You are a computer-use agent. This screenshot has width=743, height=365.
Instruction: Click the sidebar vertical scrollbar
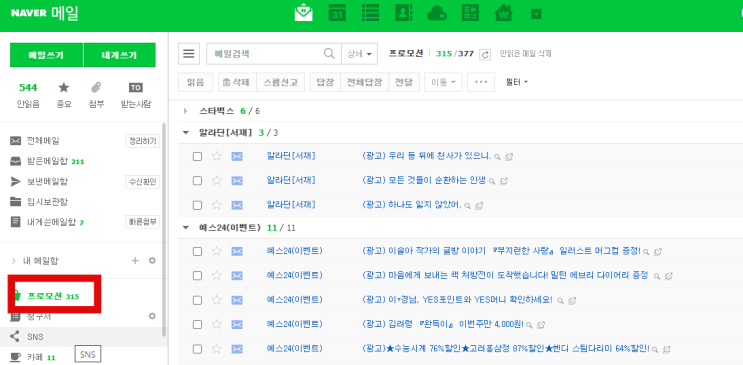click(x=164, y=230)
